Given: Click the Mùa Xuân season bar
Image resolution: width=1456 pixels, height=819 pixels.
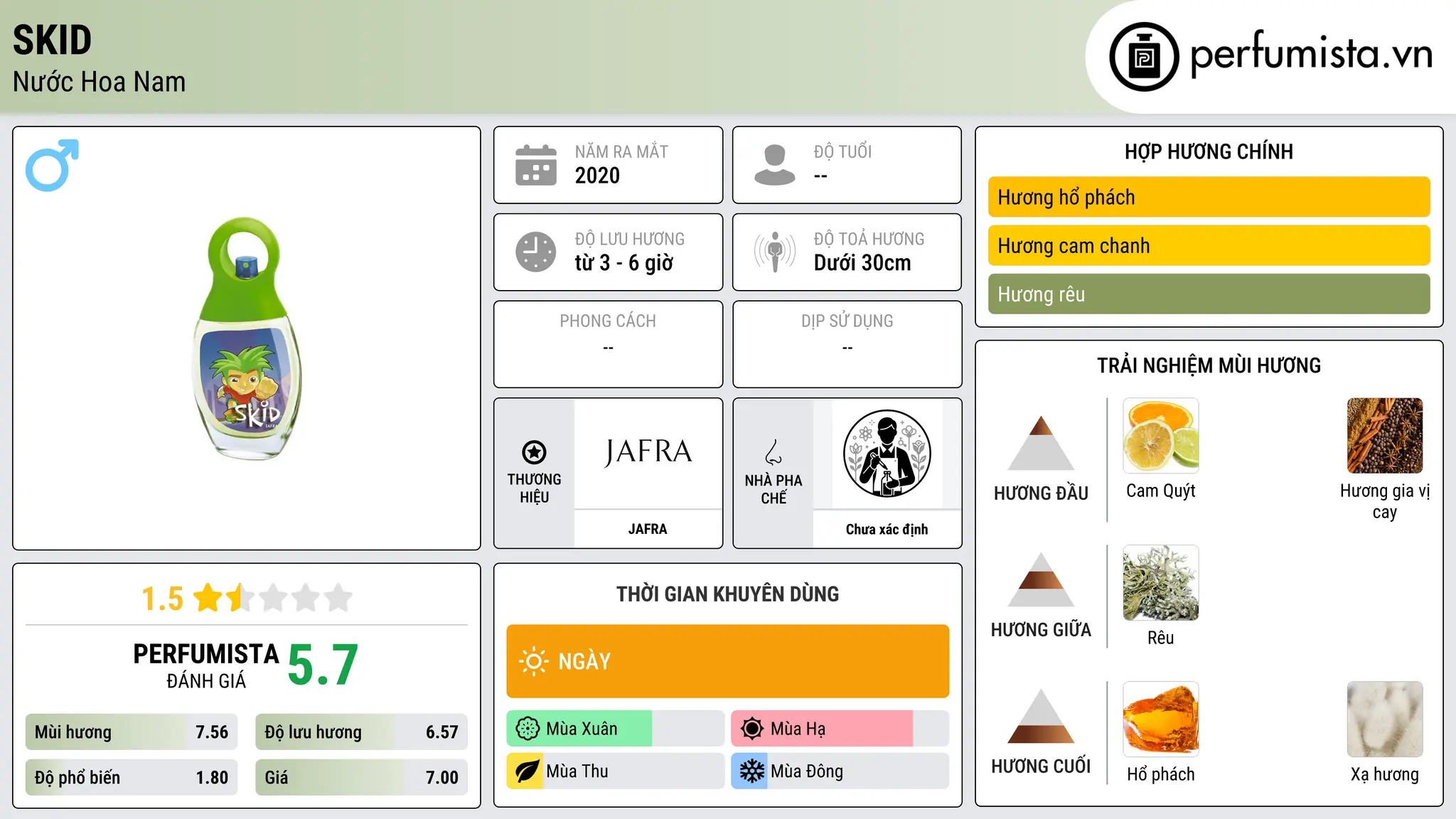Looking at the screenshot, I should 615,729.
